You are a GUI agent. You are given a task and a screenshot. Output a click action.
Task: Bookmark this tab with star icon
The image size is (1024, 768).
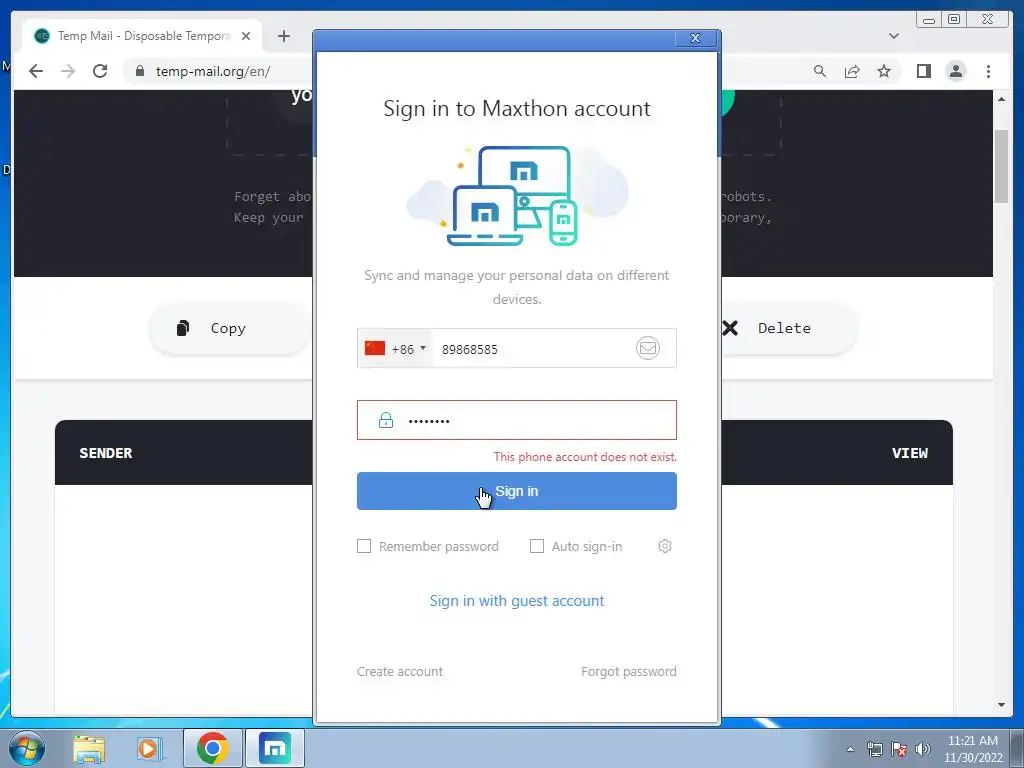point(884,71)
